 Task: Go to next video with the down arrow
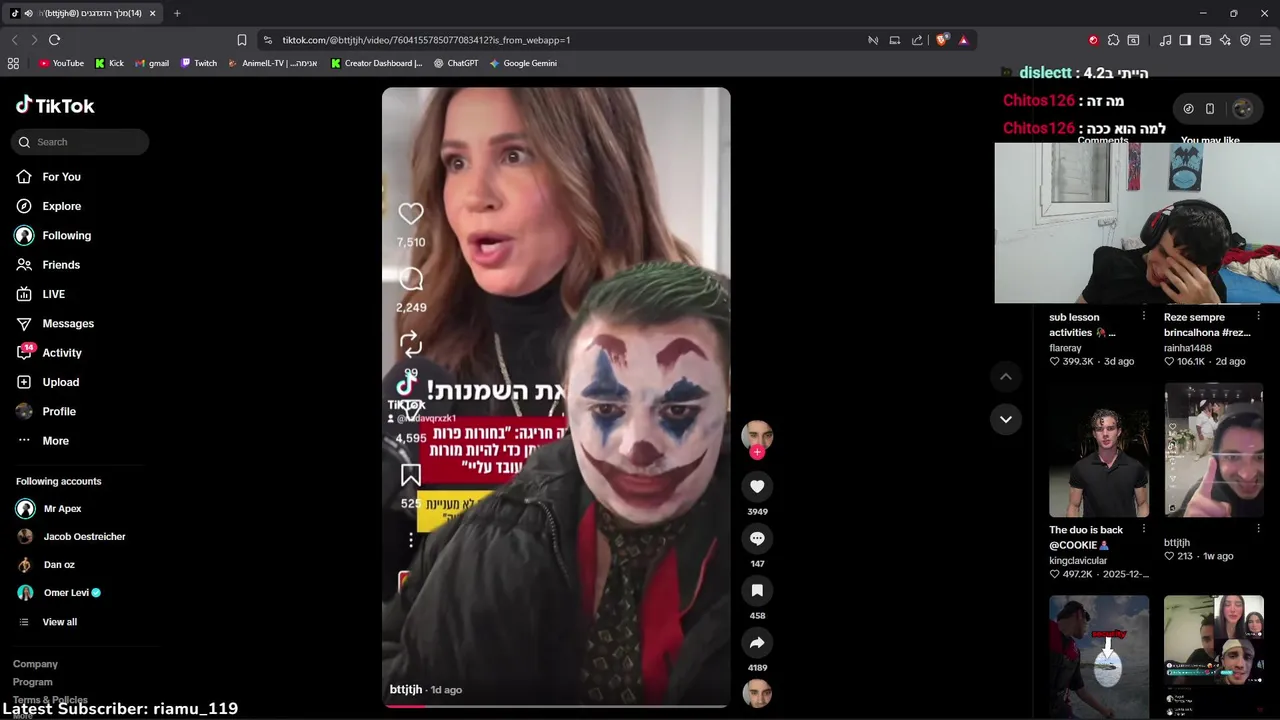[1006, 419]
